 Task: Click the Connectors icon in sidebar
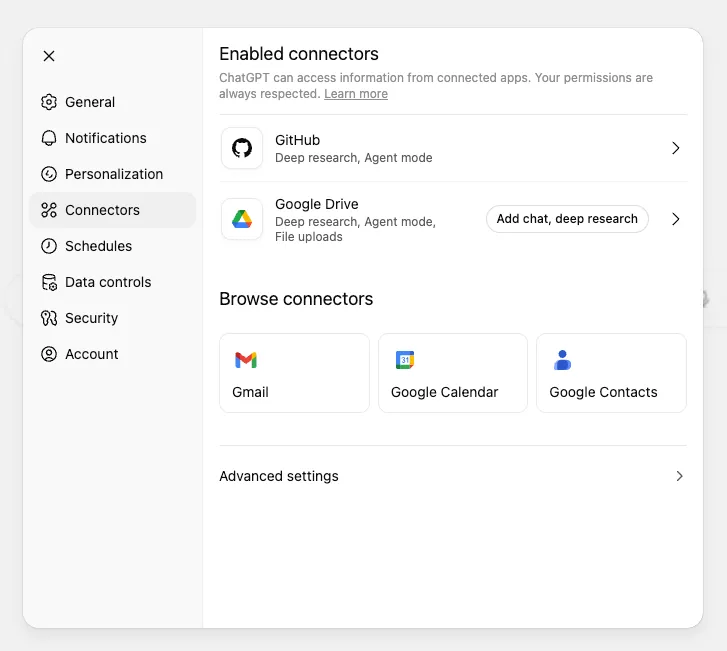[x=49, y=210]
